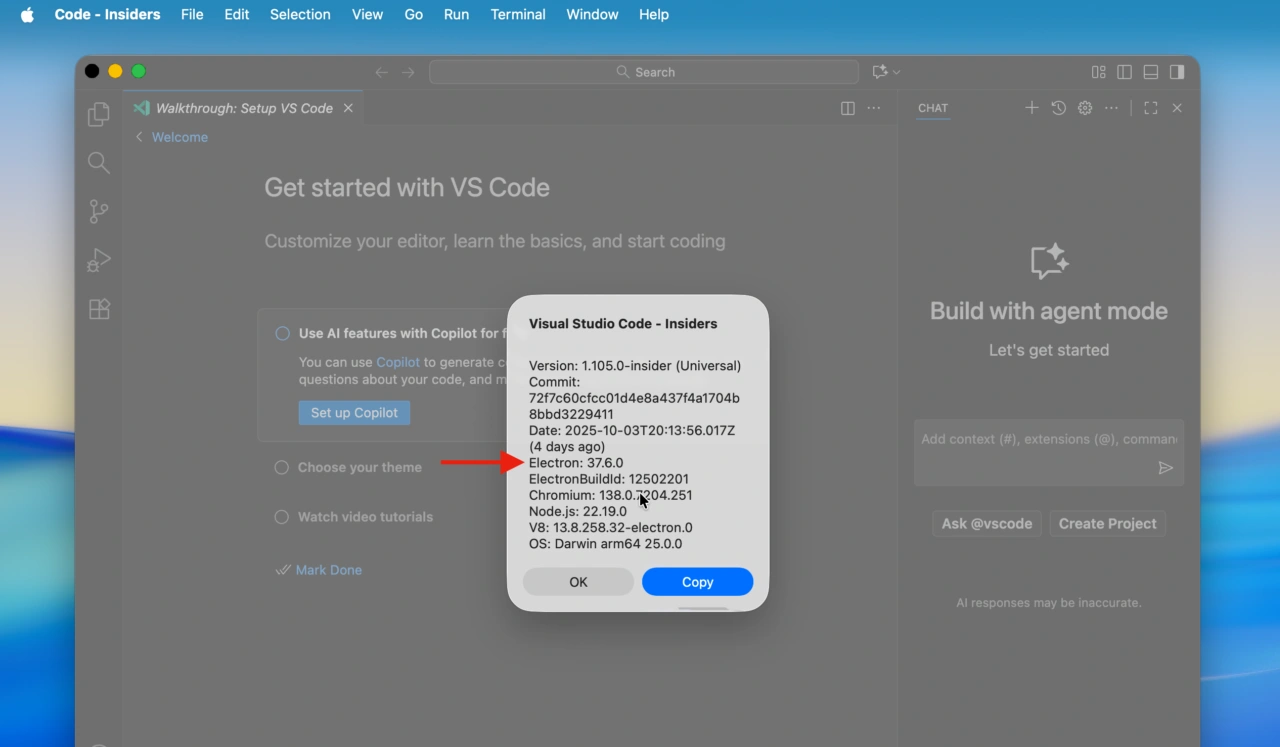Open the Terminal menu
The height and width of the screenshot is (747, 1280).
pos(517,14)
